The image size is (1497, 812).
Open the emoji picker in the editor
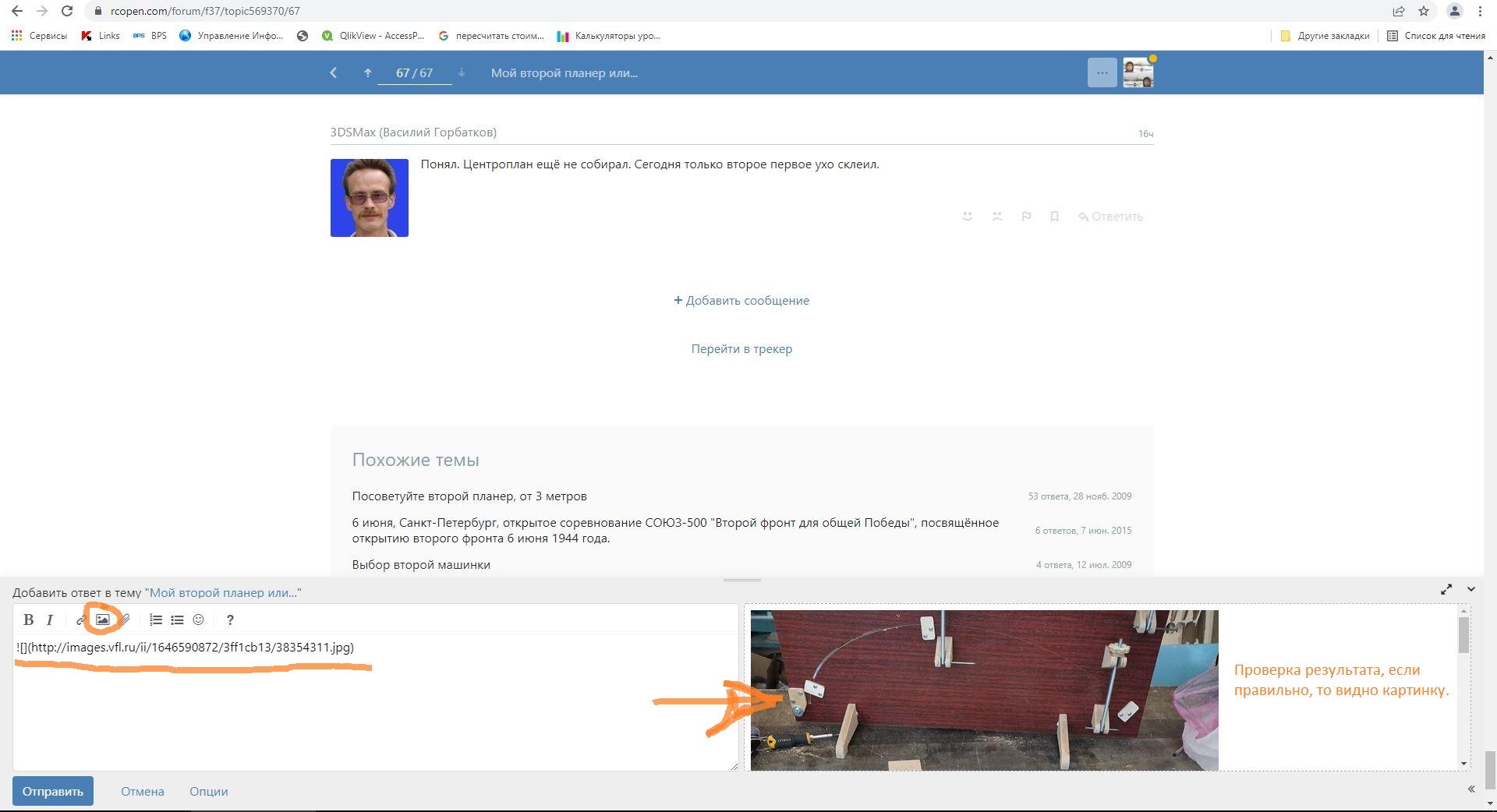pyautogui.click(x=198, y=620)
